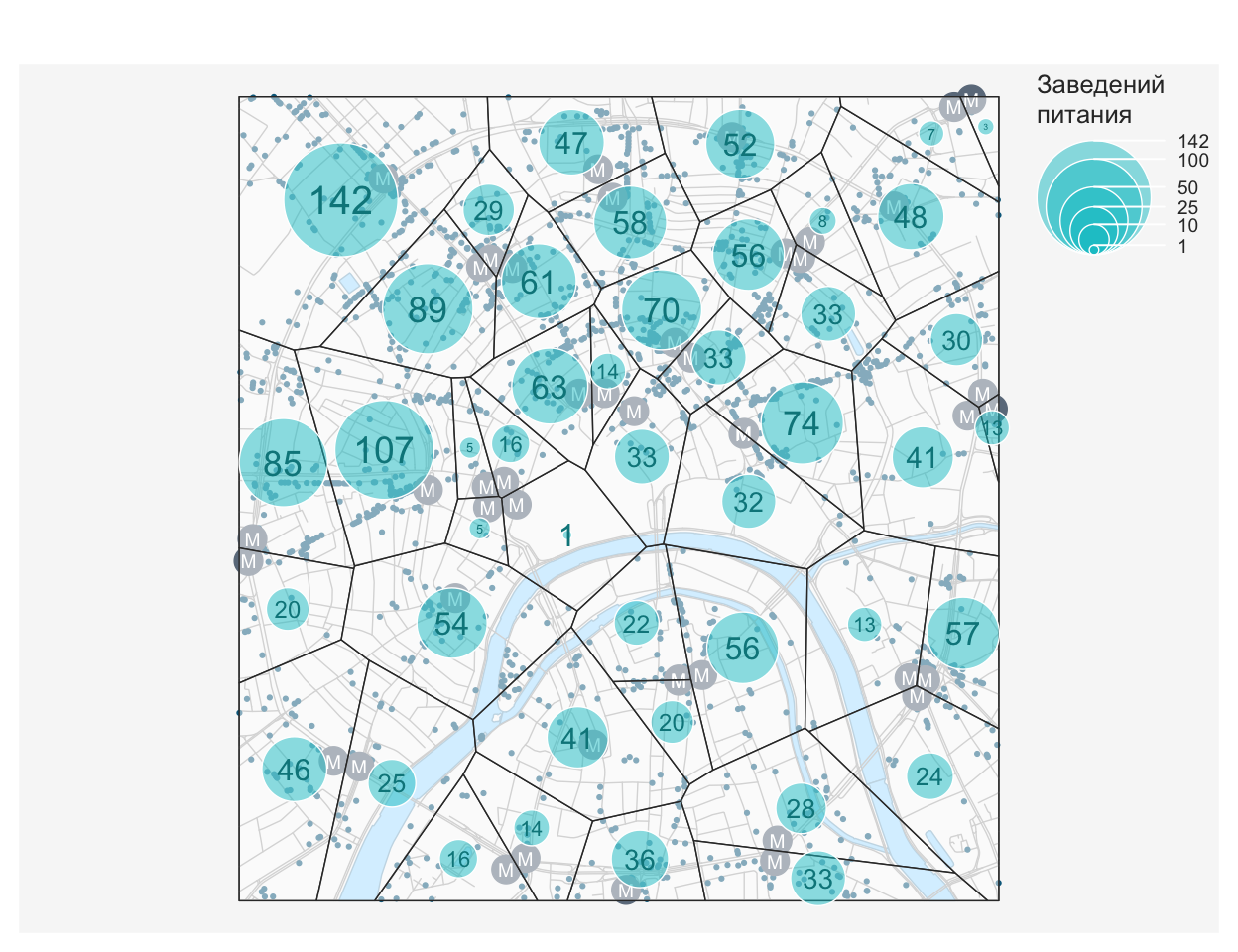This screenshot has height=952, width=1238.
Task: Click the metro marker left of bubble 74
Action: 743,432
